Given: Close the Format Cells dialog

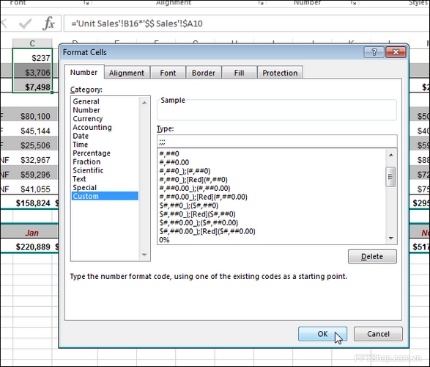Looking at the screenshot, I should pos(395,52).
